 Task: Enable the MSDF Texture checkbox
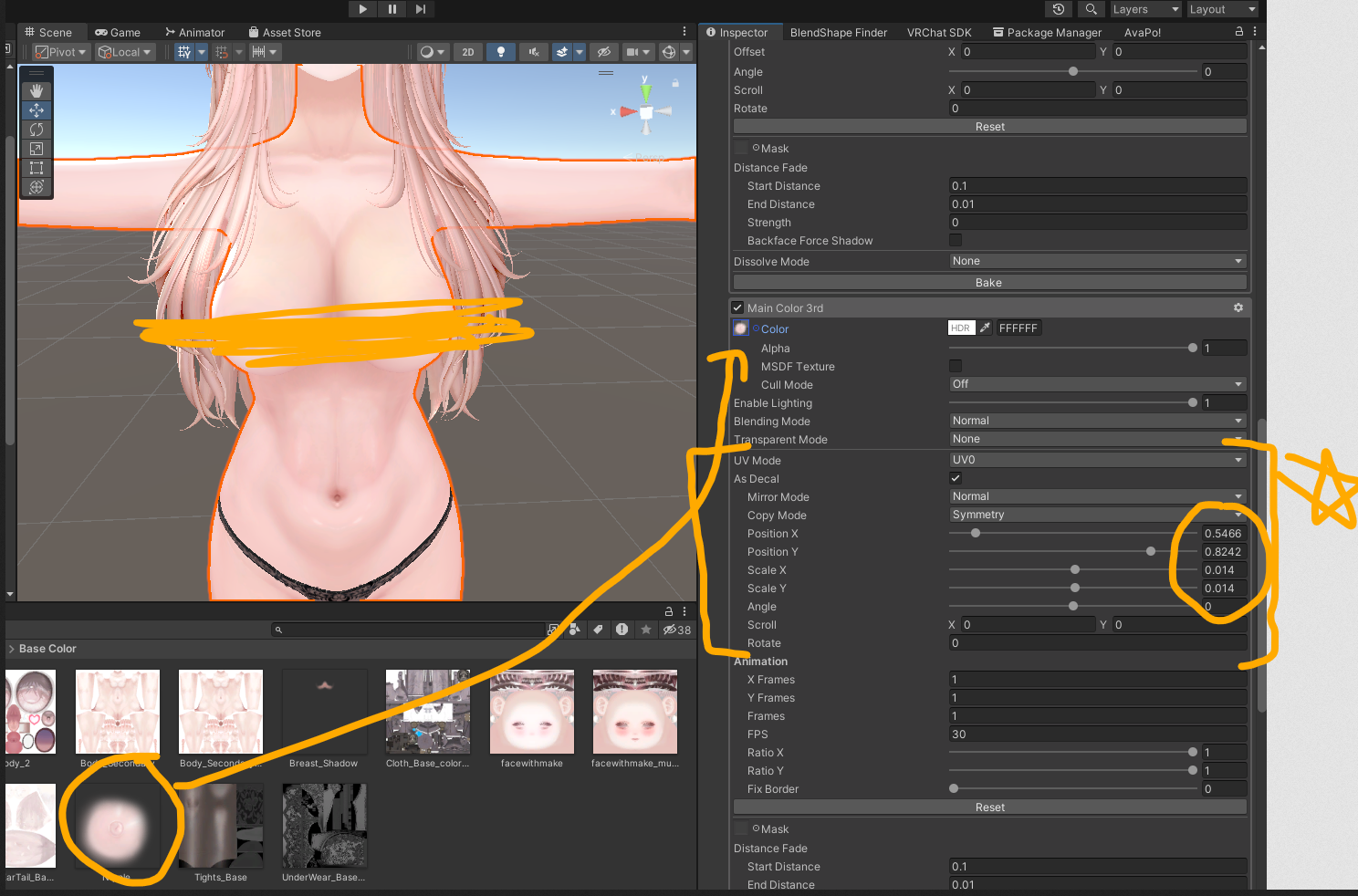click(x=956, y=366)
